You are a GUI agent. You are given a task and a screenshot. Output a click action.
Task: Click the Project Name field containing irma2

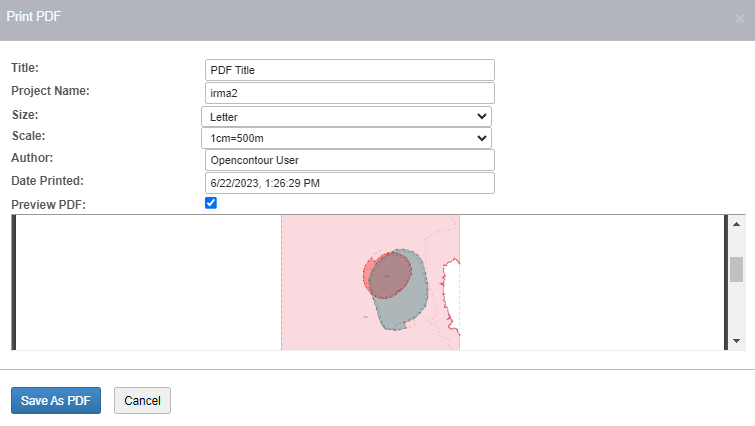pos(349,93)
